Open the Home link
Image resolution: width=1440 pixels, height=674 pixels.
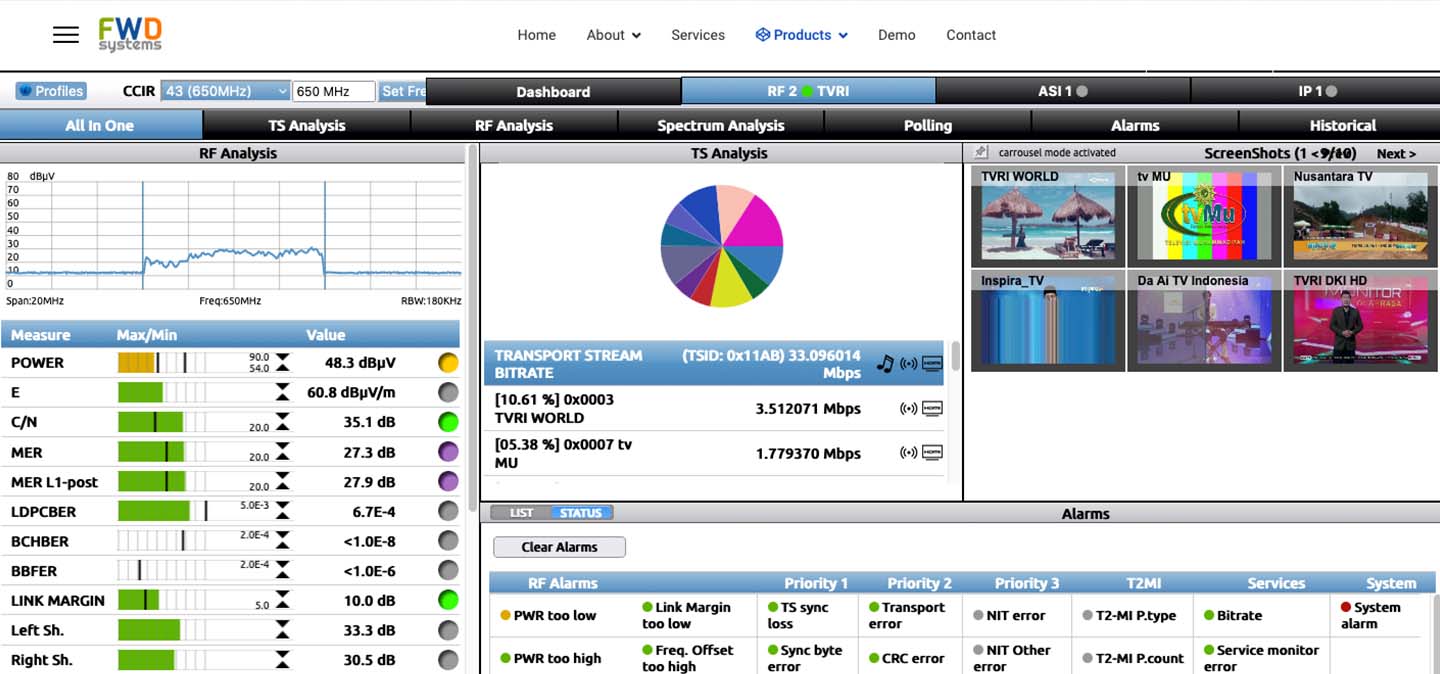pos(536,35)
